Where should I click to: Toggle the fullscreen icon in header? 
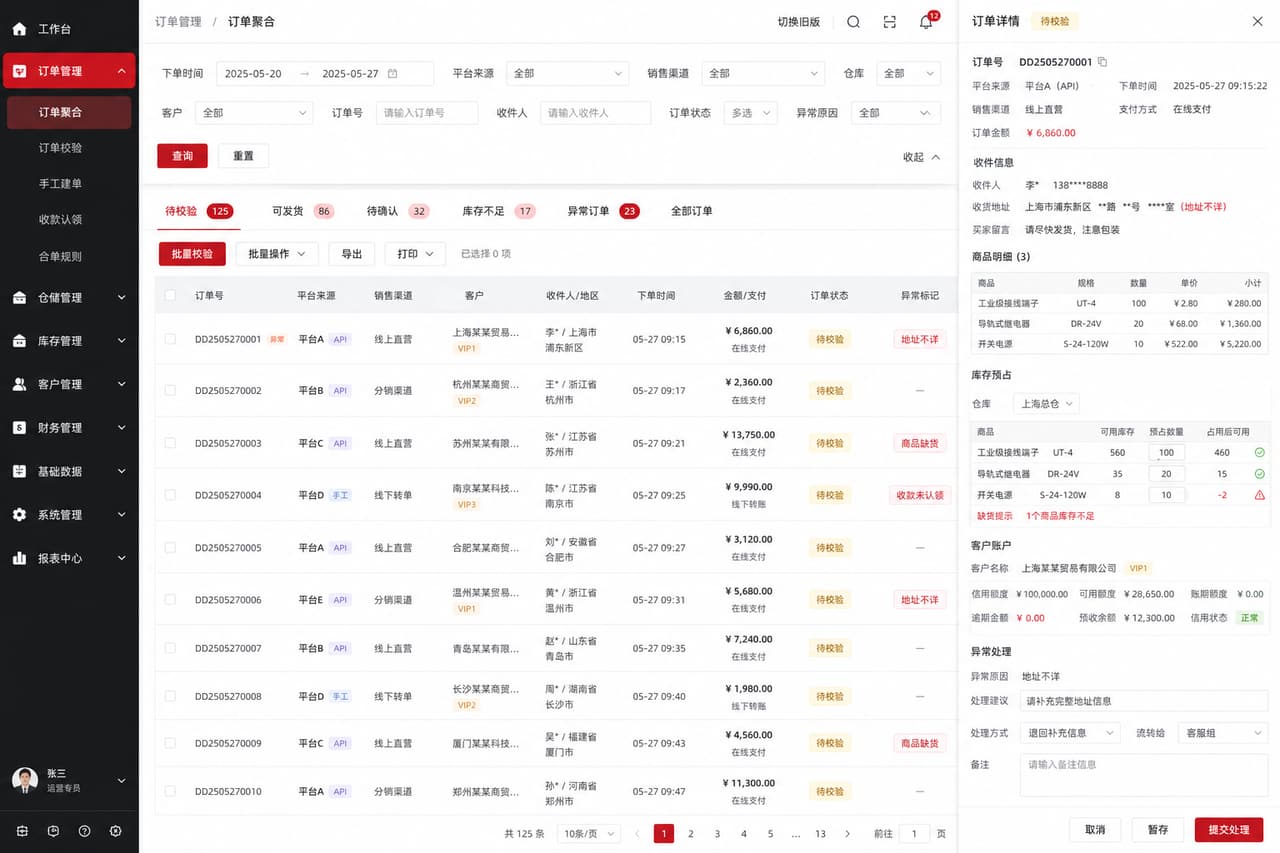pos(890,22)
